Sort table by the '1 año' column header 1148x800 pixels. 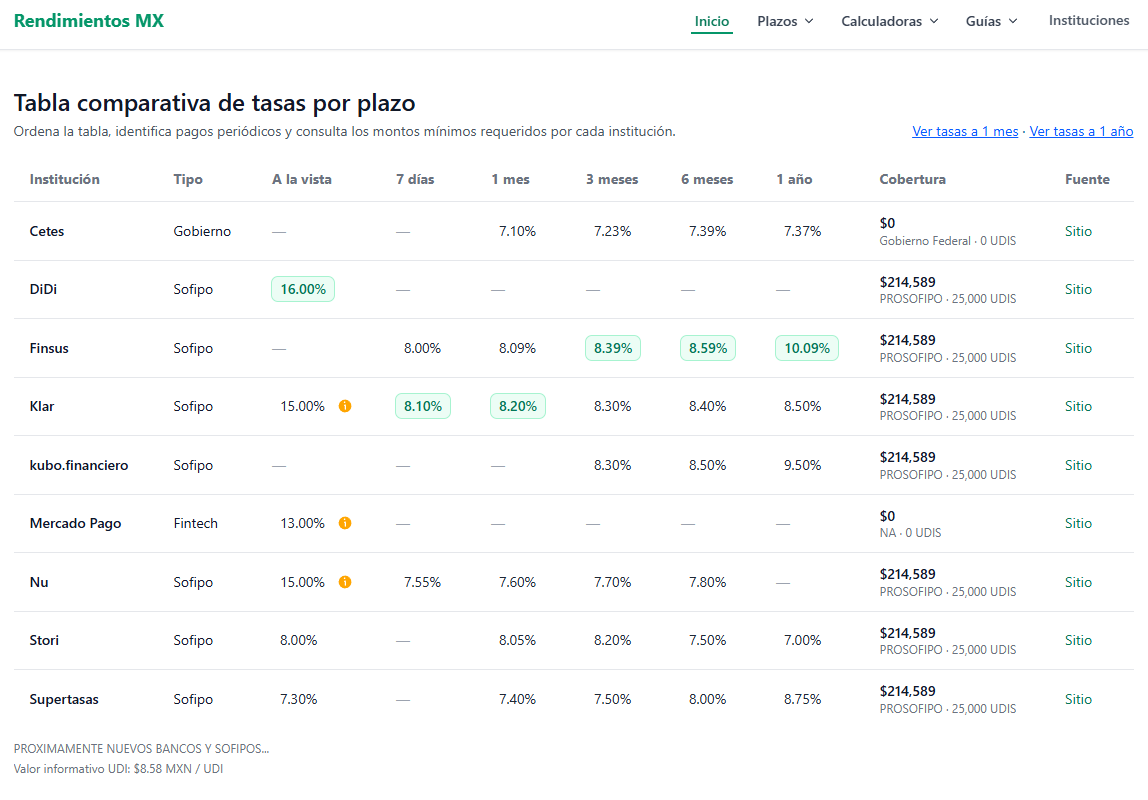[794, 180]
